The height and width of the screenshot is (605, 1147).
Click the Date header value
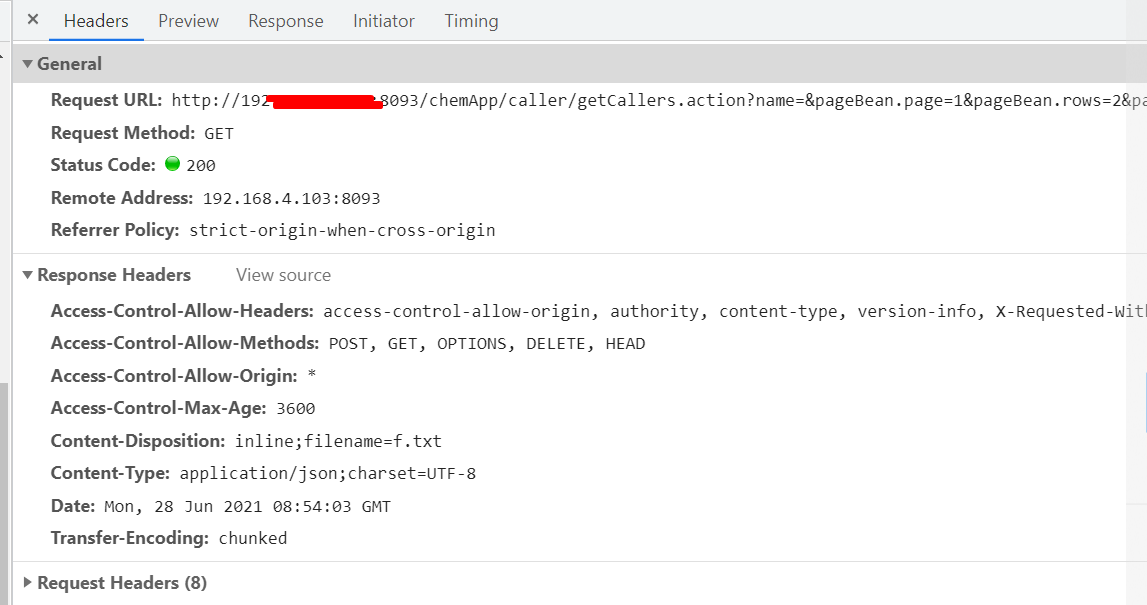[247, 506]
